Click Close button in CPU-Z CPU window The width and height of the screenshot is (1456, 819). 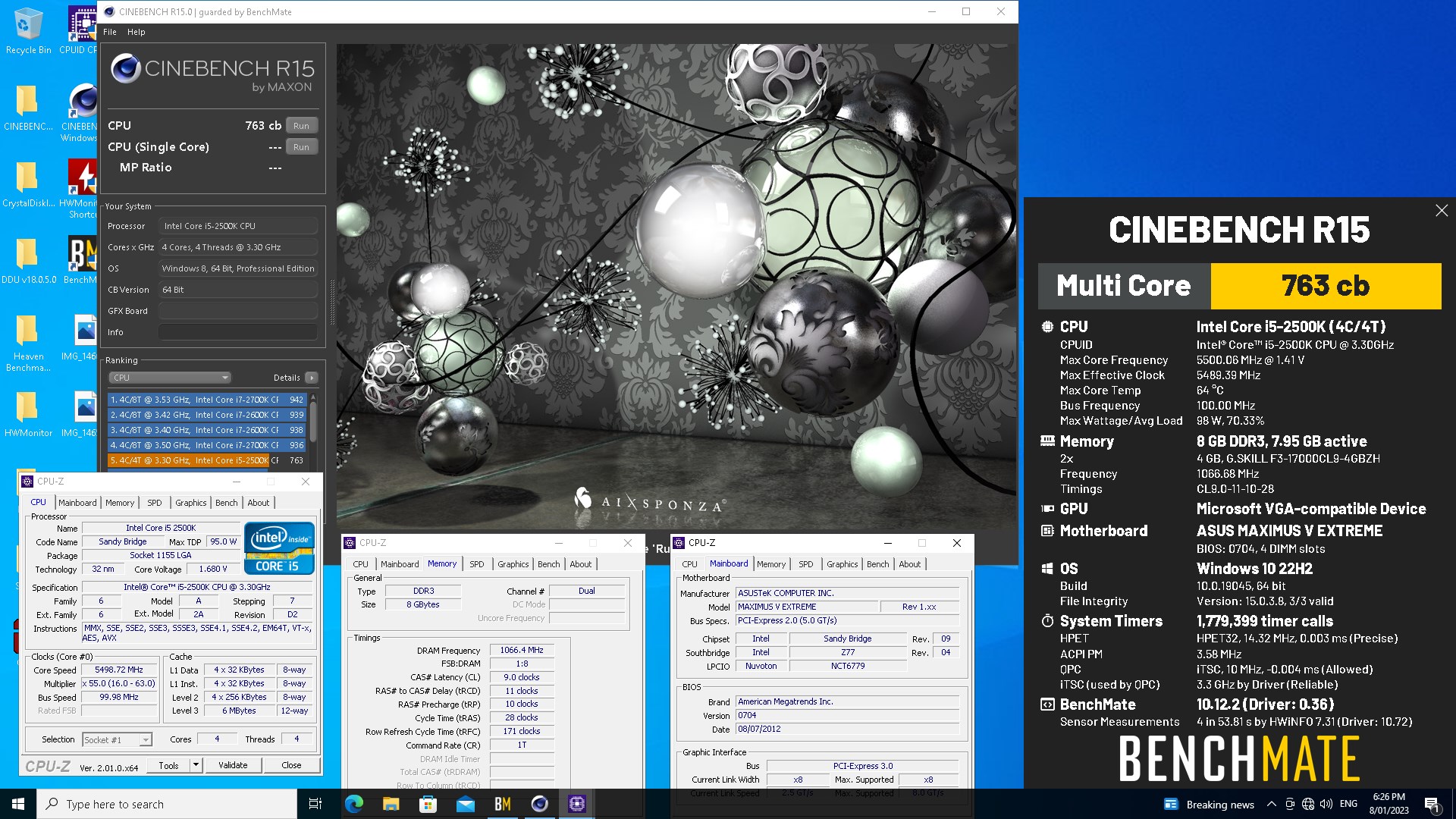(x=291, y=765)
